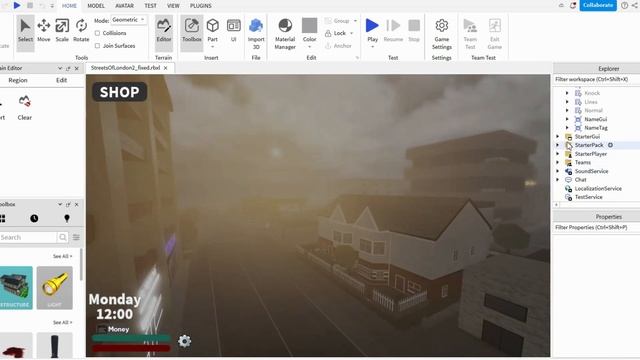Open Toolbox creations lightbulb icon
The height and width of the screenshot is (360, 640).
(x=67, y=218)
